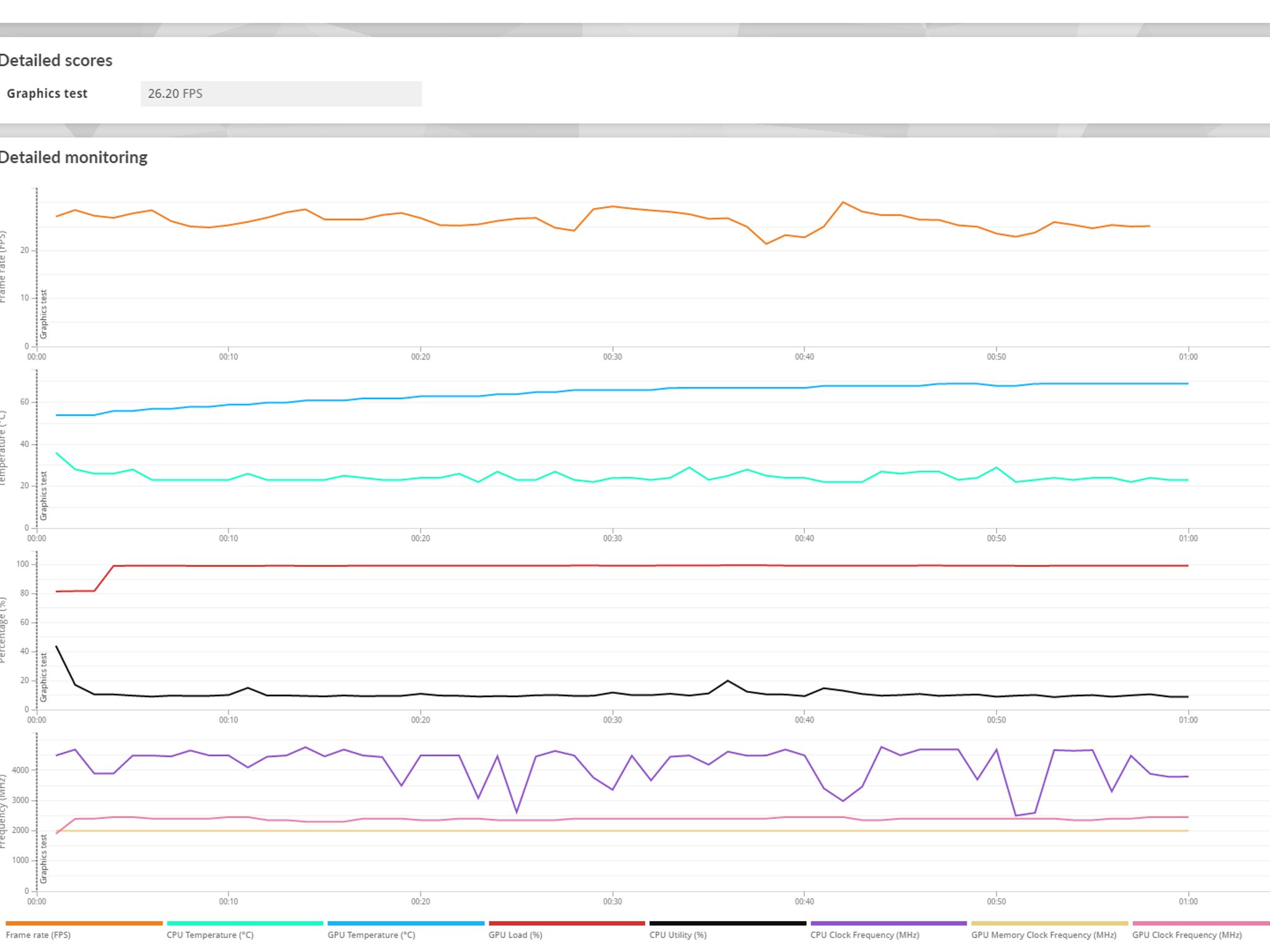Click the 60 label on temperature axis

click(x=25, y=402)
